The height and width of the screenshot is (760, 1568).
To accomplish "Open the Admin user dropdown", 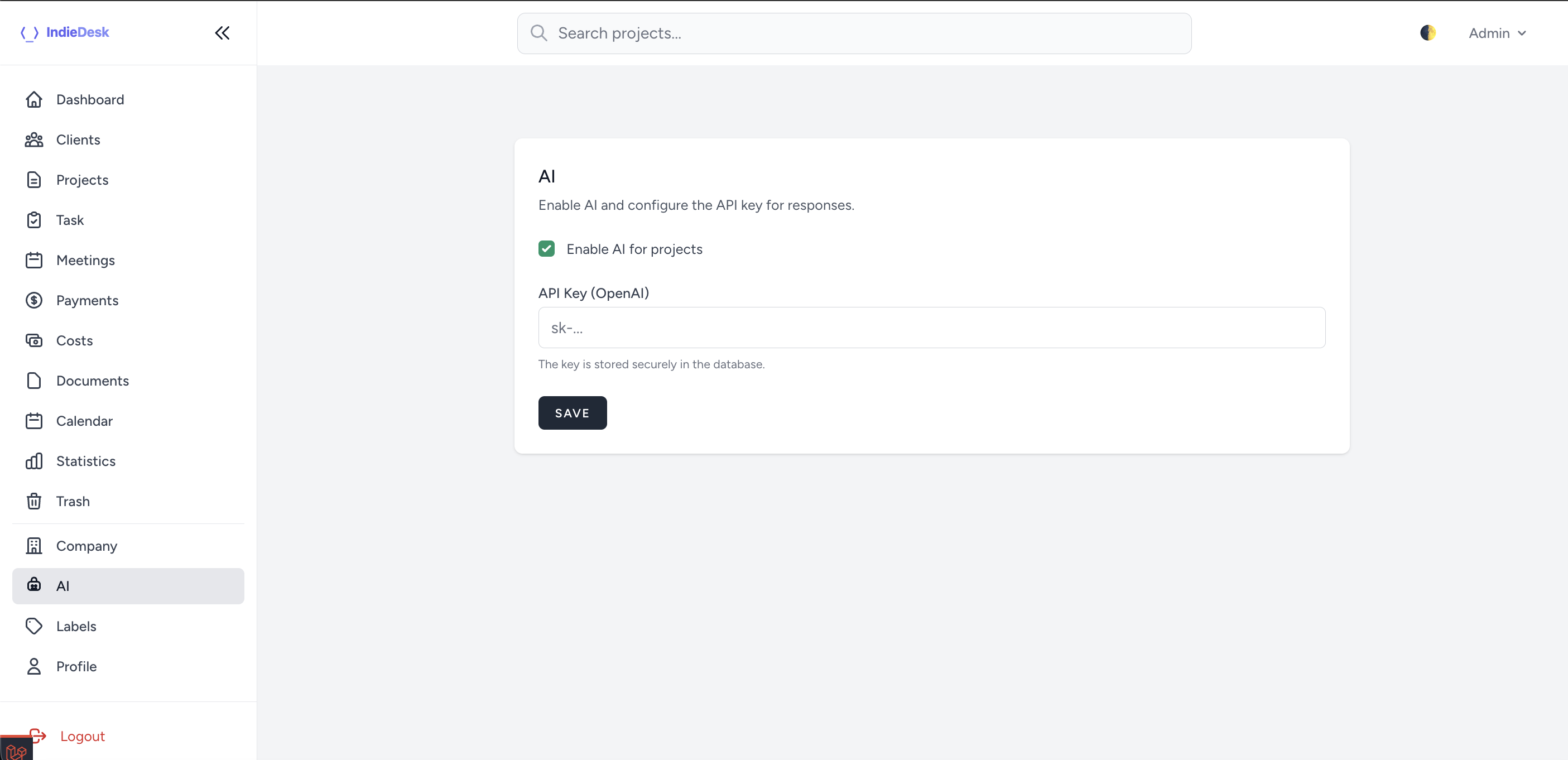I will (1497, 33).
